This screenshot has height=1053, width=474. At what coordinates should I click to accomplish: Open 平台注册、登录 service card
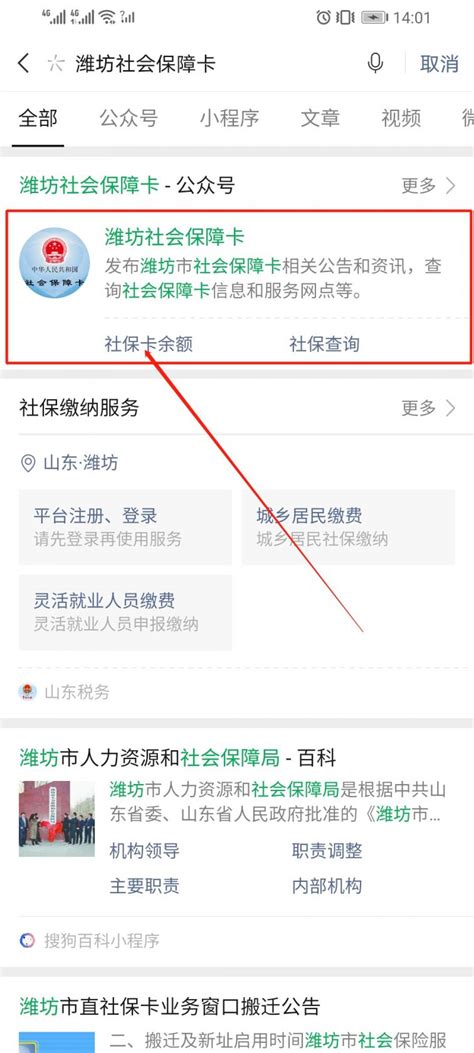pos(126,526)
